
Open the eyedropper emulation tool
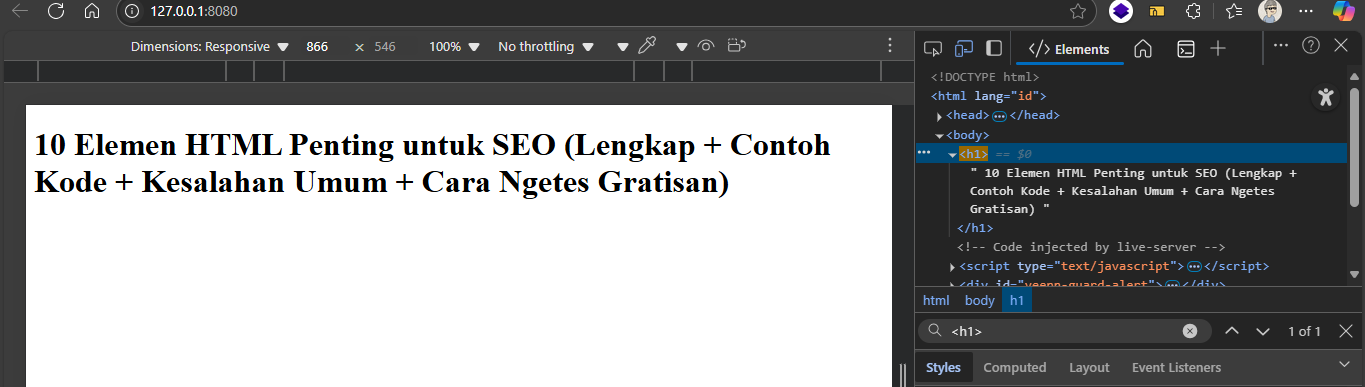coord(648,46)
